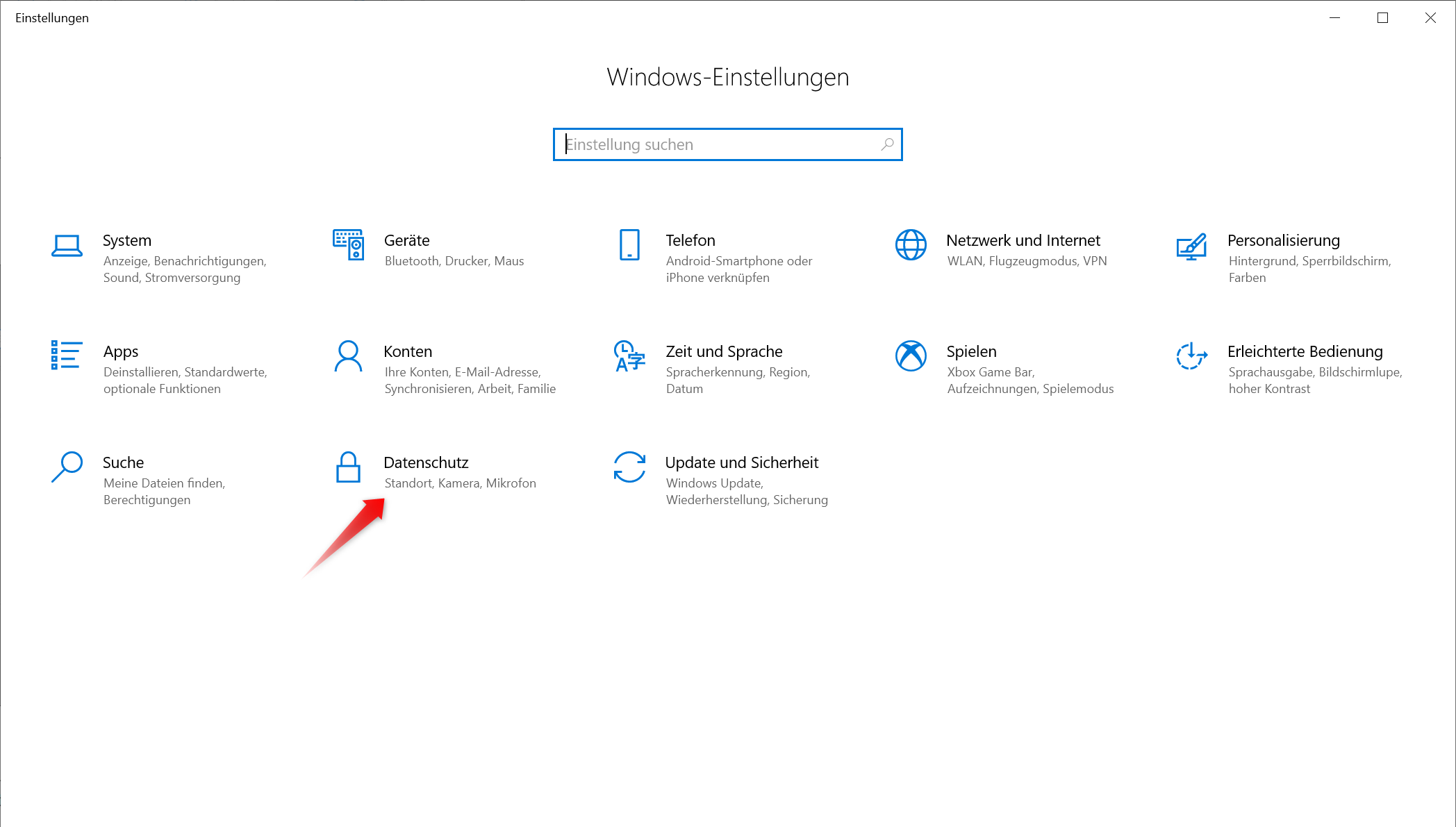Screen dimensions: 1456x827
Task: Click 'Meine Dateien finden, Berechtigungen' text
Action: [165, 492]
